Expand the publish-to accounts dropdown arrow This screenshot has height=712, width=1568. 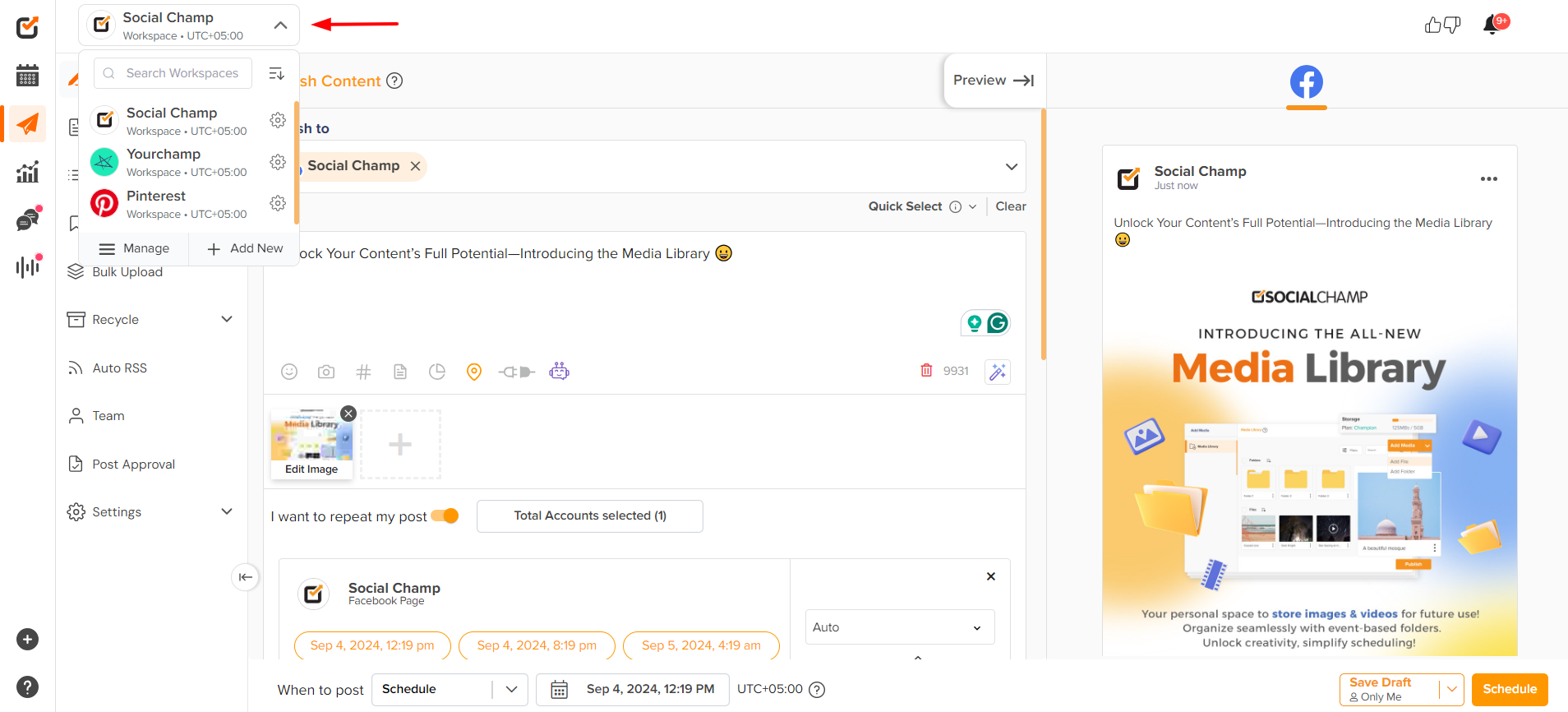(1012, 166)
